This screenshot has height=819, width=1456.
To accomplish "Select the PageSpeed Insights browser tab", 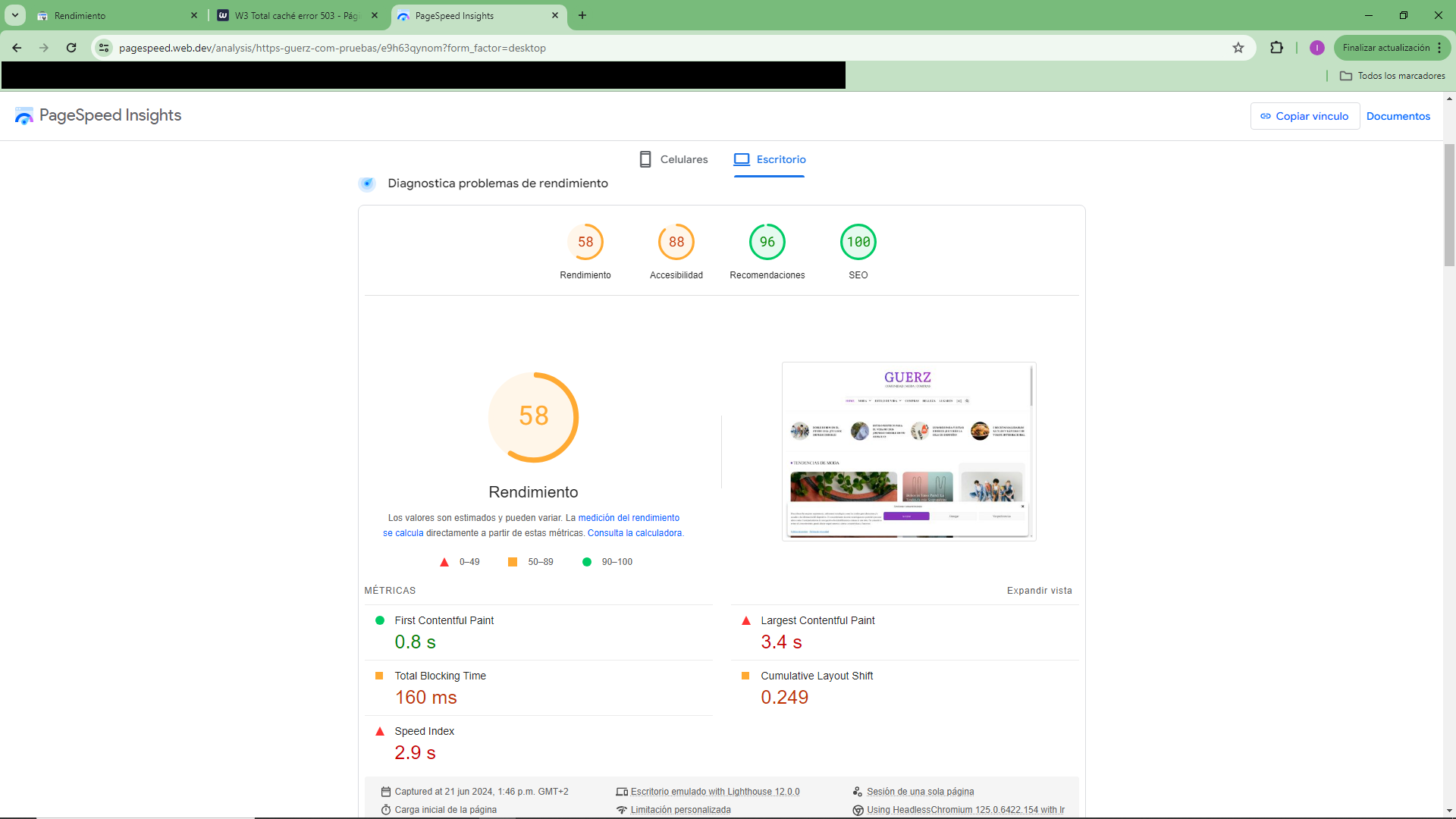I will 479,15.
